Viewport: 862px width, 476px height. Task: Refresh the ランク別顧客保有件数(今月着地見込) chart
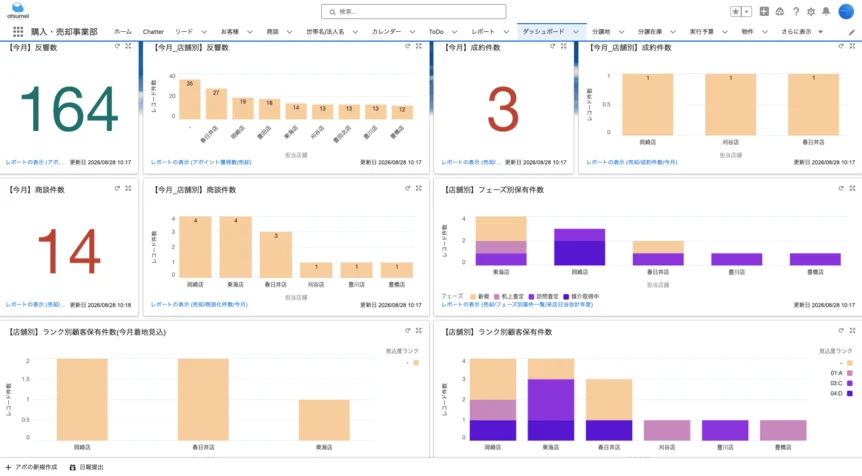point(407,331)
